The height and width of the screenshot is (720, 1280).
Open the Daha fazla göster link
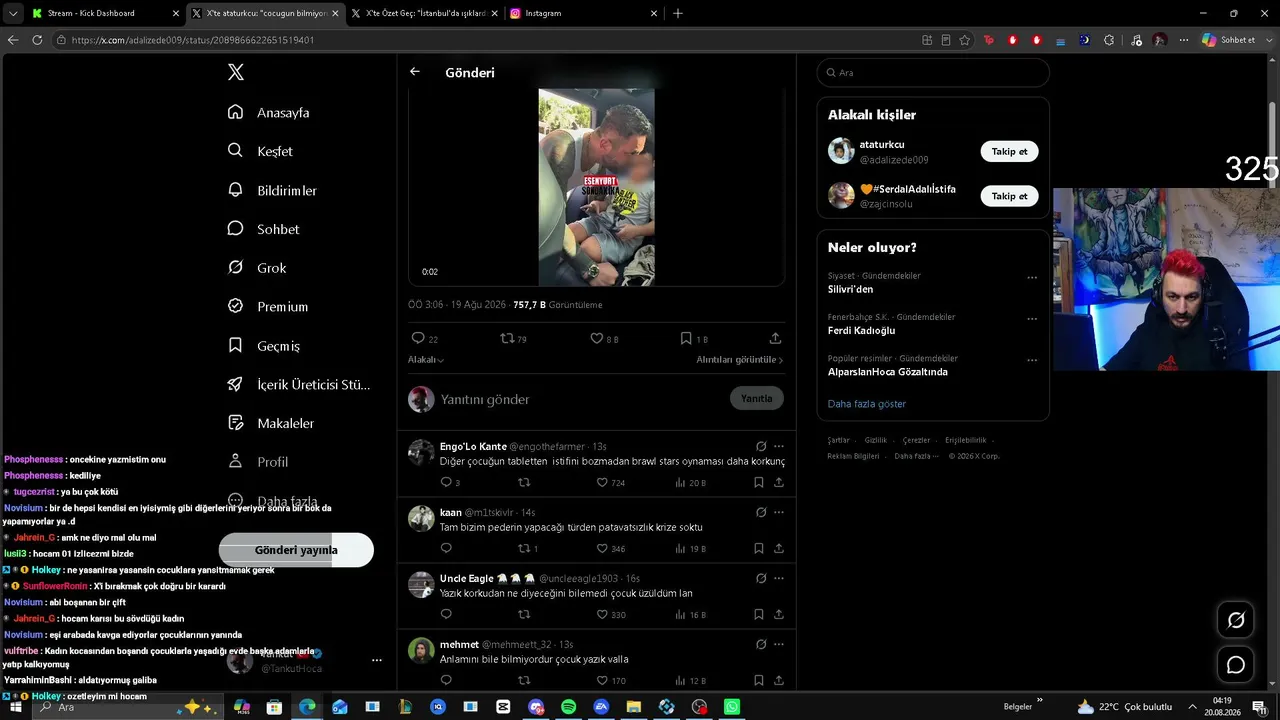pyautogui.click(x=867, y=404)
